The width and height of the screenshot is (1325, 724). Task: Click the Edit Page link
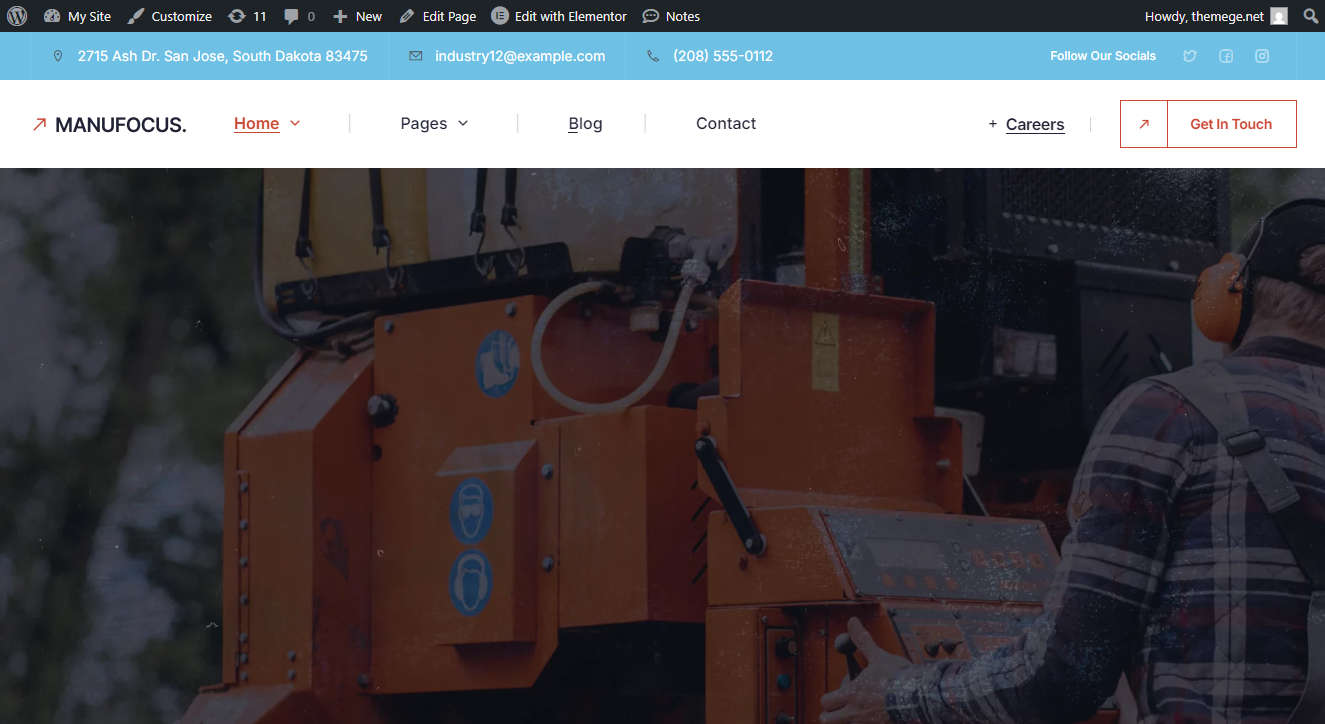(x=438, y=16)
